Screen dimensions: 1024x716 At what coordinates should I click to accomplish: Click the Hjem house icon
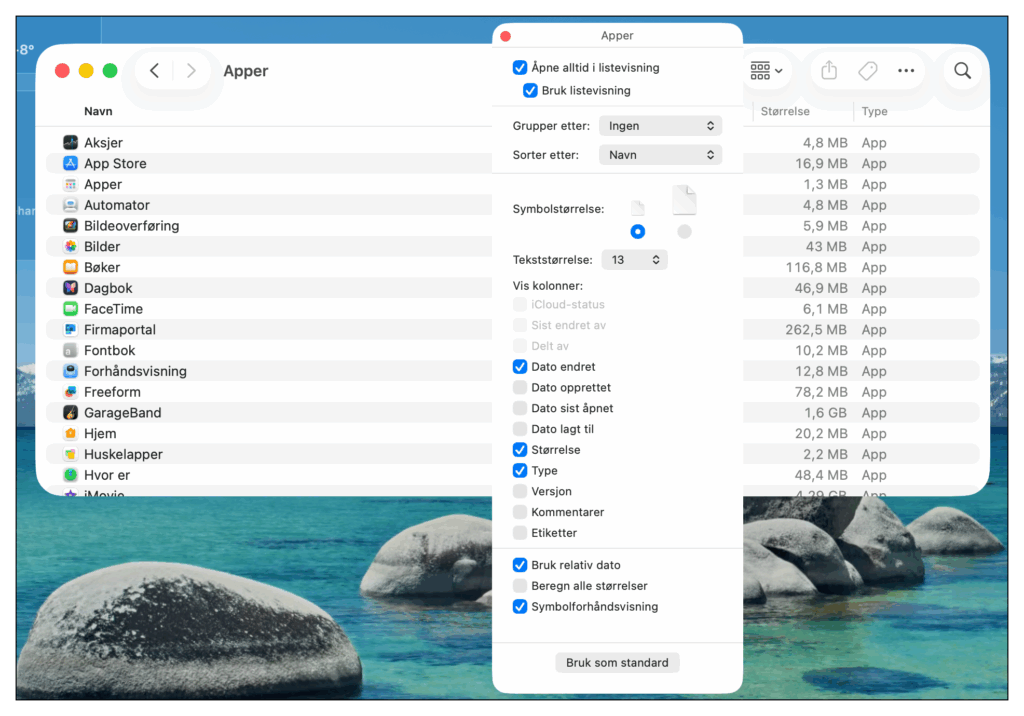point(71,434)
